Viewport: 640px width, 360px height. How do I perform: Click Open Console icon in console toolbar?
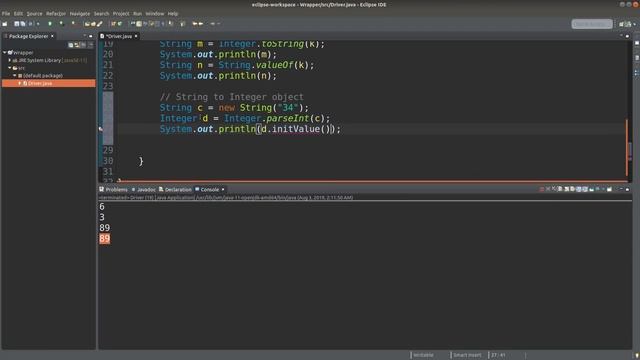(x=609, y=189)
